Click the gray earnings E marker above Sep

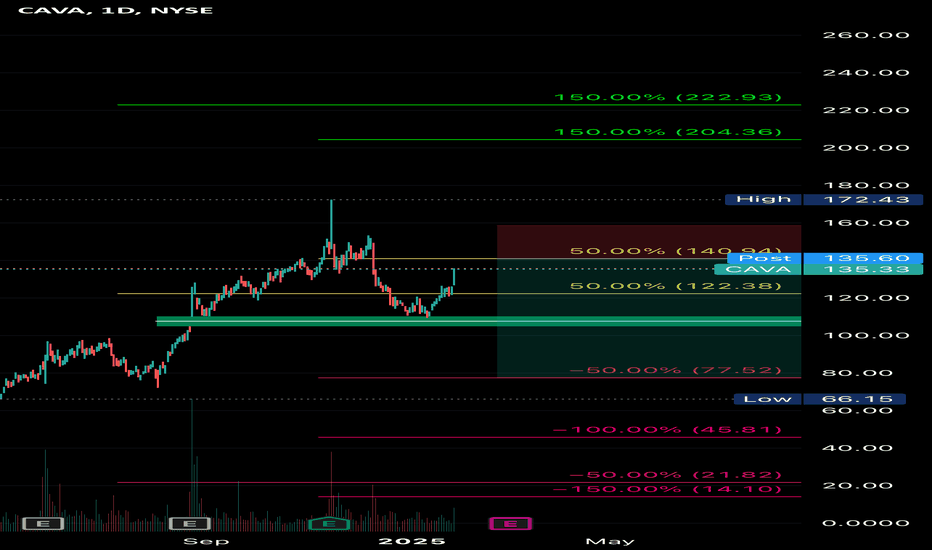click(190, 523)
